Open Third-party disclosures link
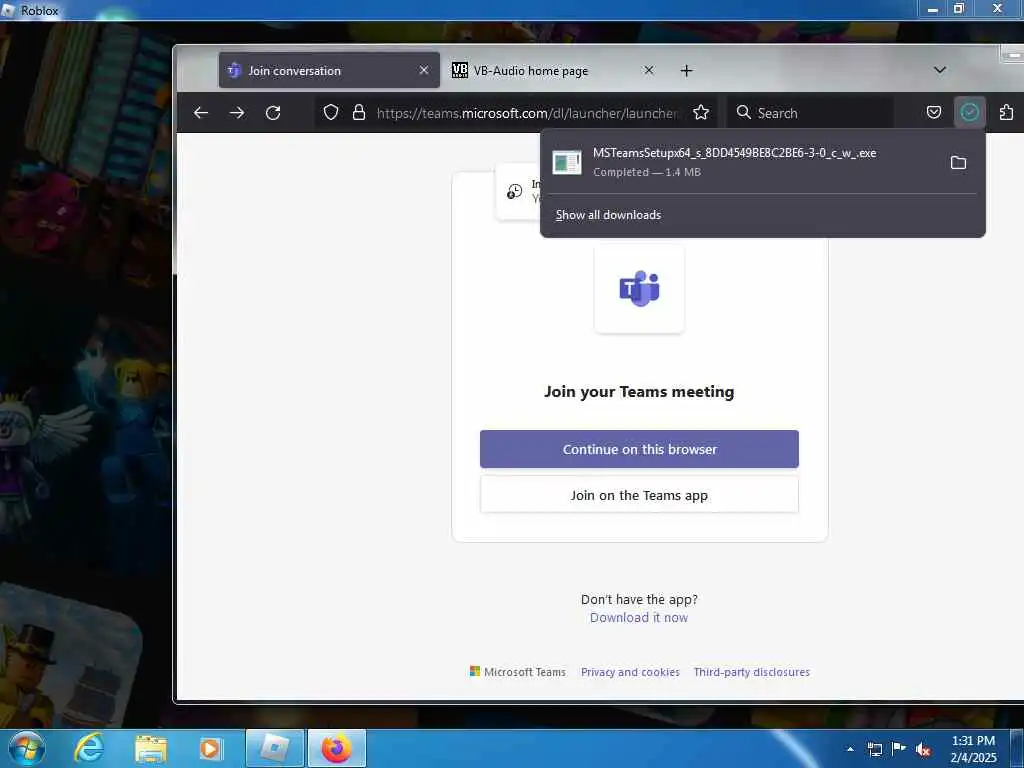 [752, 672]
